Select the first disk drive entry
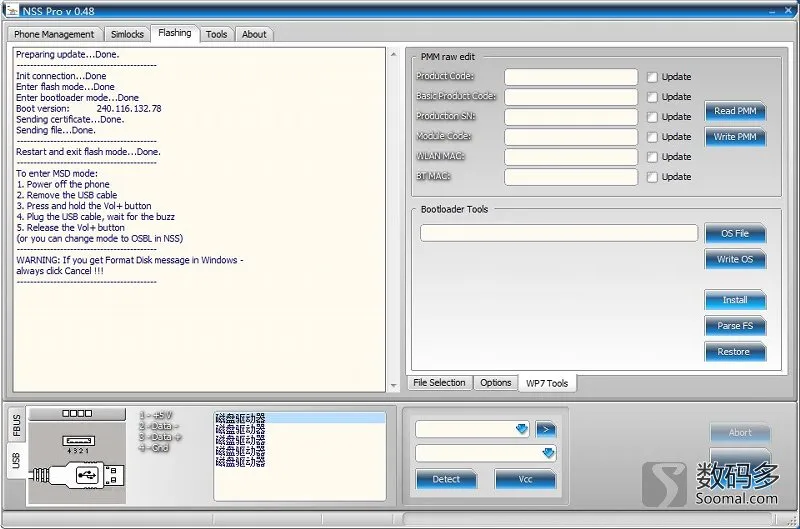Screen dimensions: 800x529 300,418
